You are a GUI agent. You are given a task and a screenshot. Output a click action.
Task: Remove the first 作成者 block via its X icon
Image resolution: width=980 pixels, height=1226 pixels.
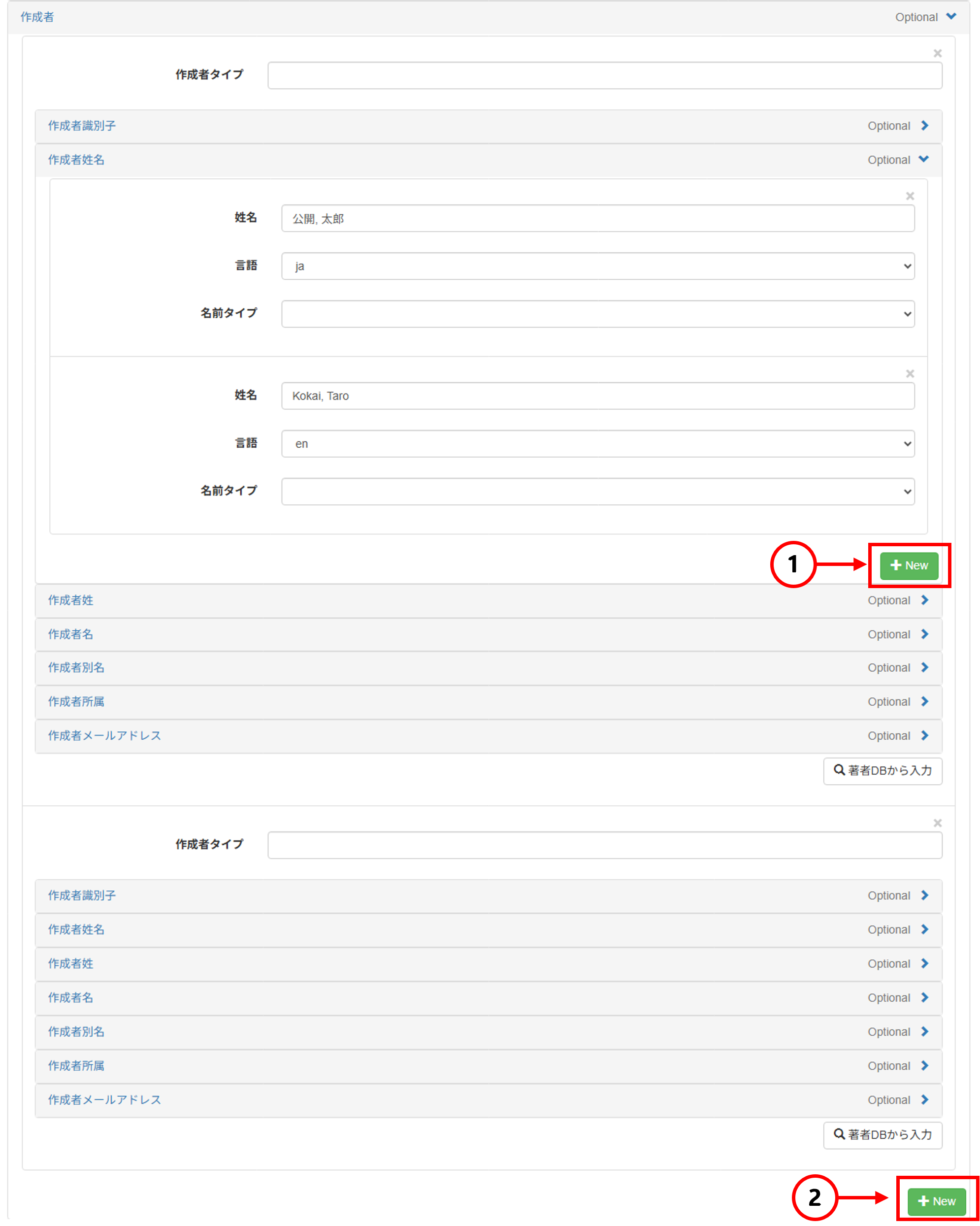point(938,53)
